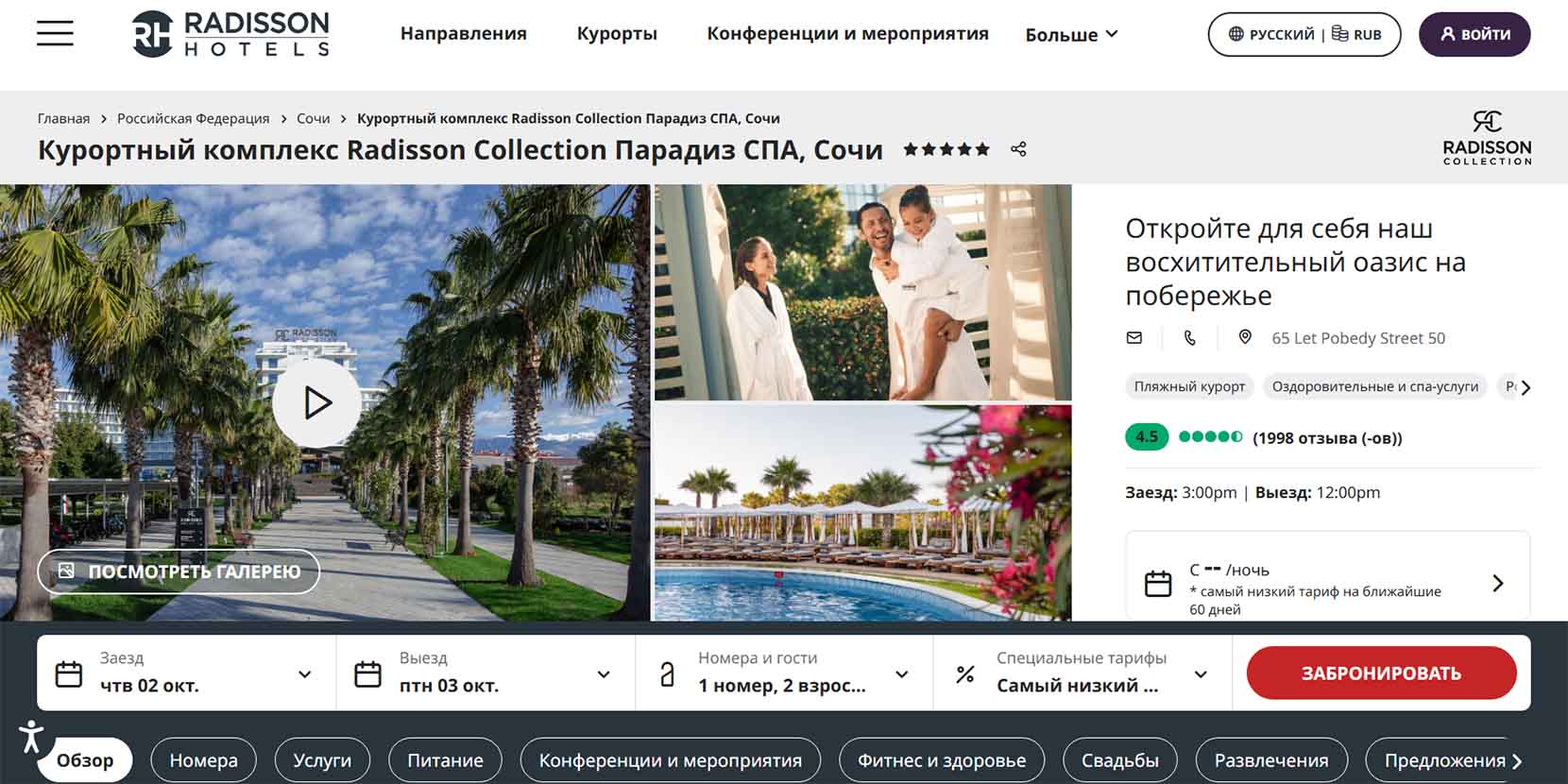Expand the Больше menu
This screenshot has height=784, width=1568.
pyautogui.click(x=1071, y=34)
